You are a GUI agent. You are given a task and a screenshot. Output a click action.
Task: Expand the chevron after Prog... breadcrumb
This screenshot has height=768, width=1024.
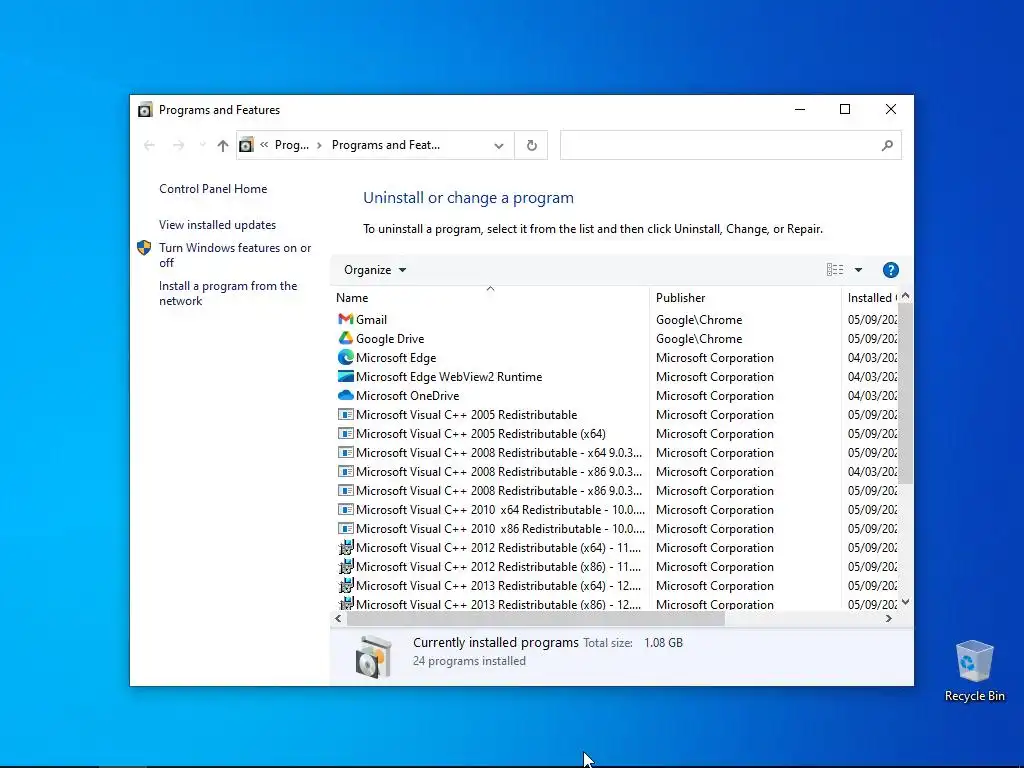[x=319, y=145]
